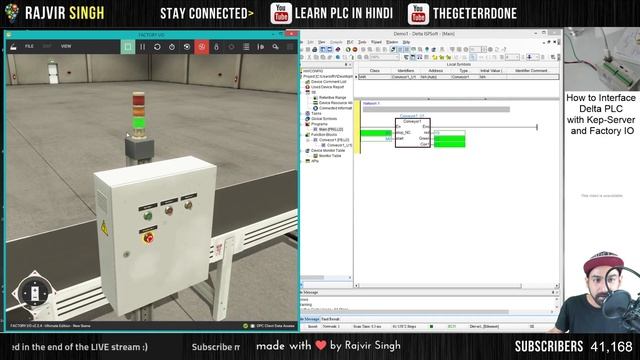The image size is (640, 360).
Task: Toggle the icon right of red button
Action: click(x=216, y=47)
